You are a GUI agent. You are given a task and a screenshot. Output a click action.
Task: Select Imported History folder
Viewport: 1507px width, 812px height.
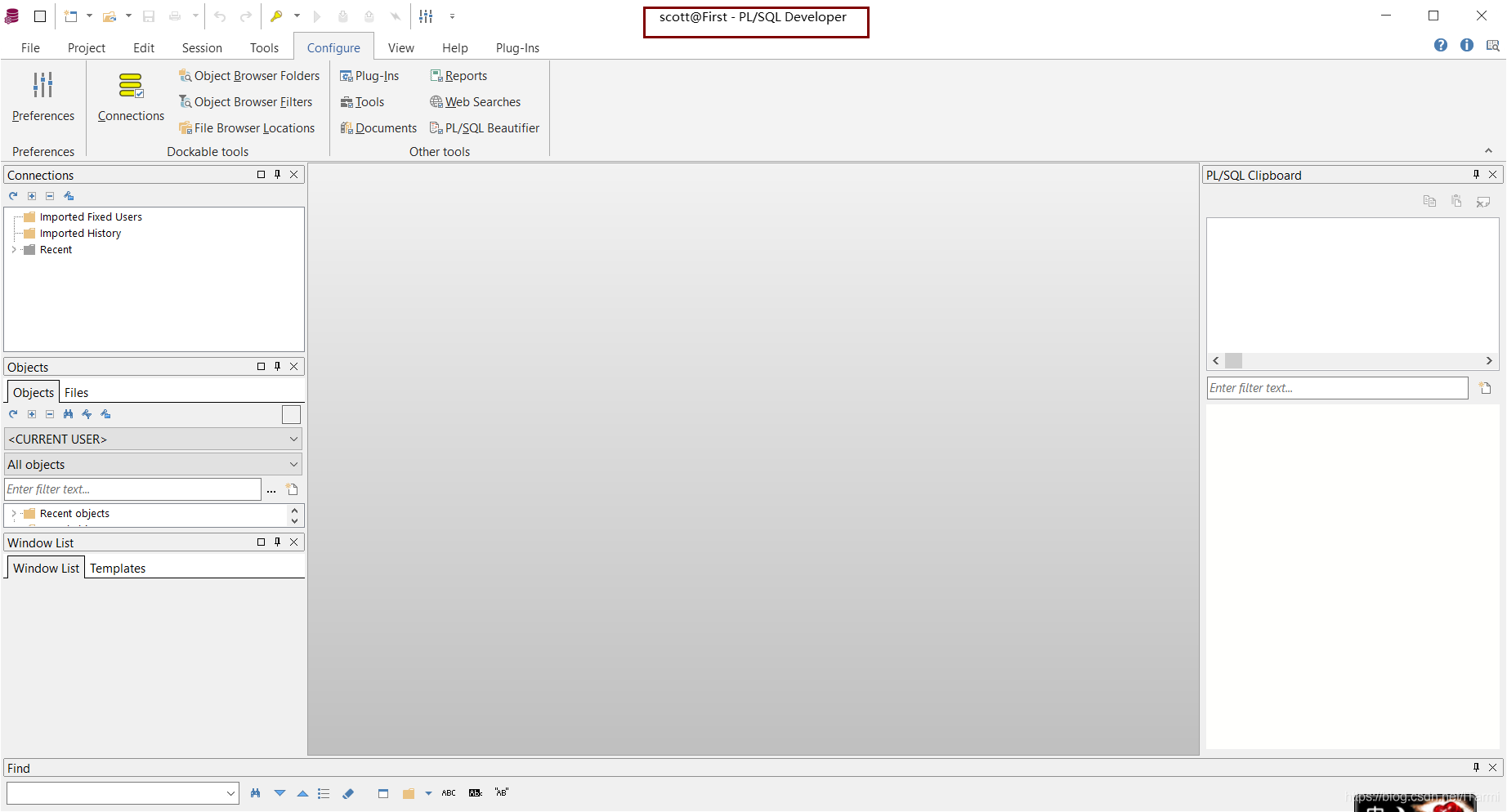(80, 234)
